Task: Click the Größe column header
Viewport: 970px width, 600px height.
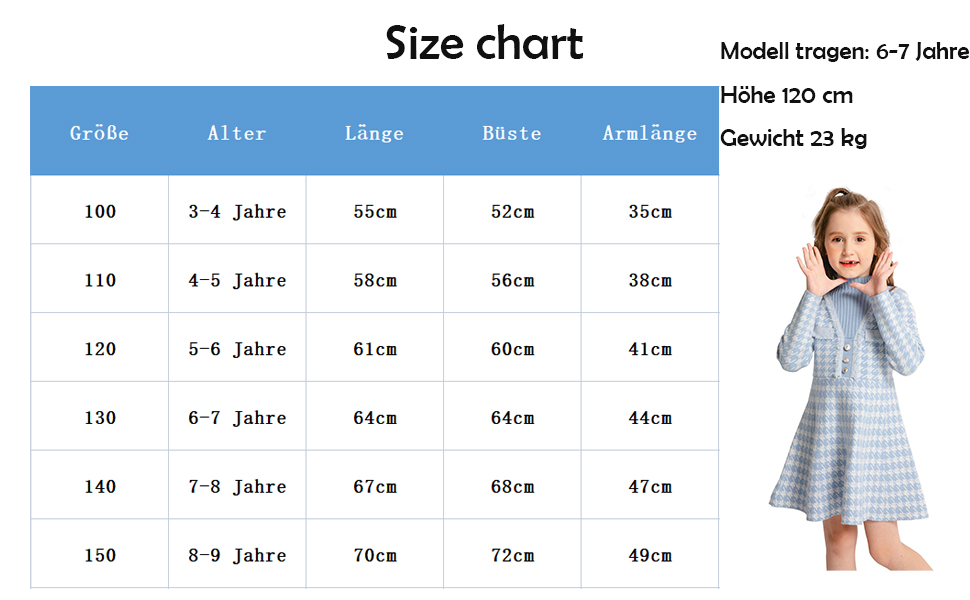Action: 100,133
